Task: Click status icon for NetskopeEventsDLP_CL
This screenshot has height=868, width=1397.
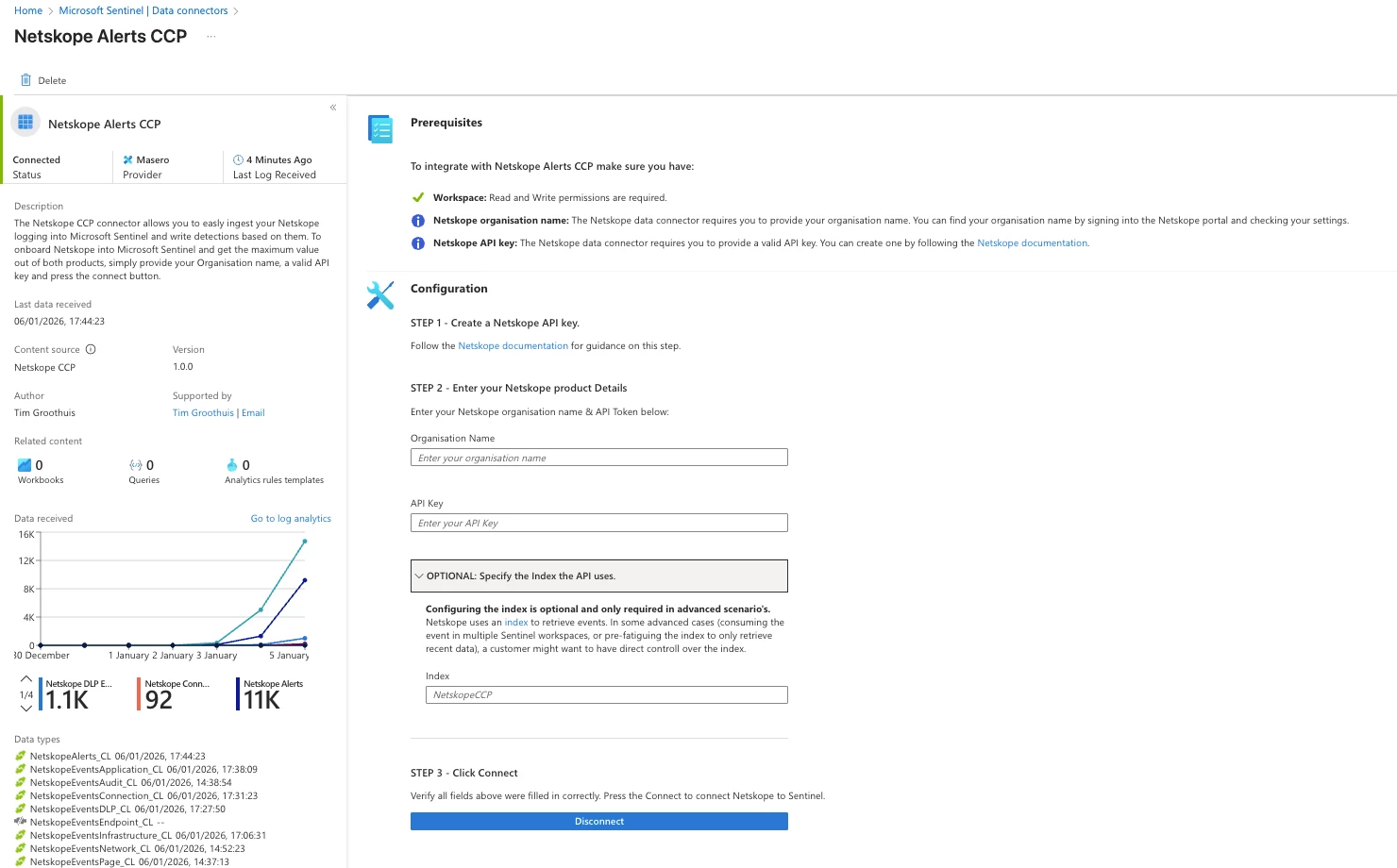Action: [20, 810]
